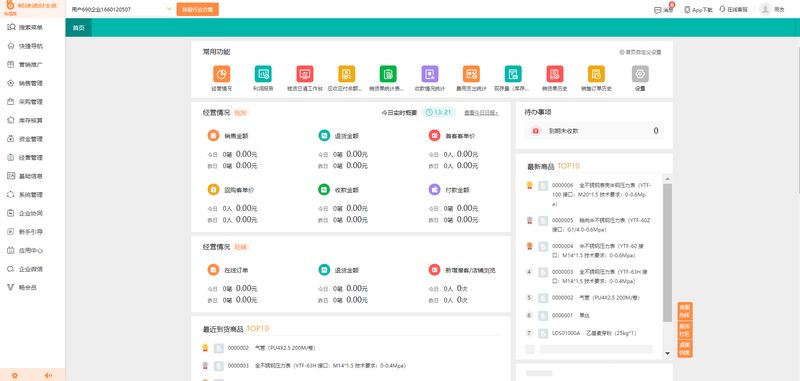Open the yellow 销售订单历史 shortcut icon
This screenshot has width=800, height=381.
[x=596, y=74]
